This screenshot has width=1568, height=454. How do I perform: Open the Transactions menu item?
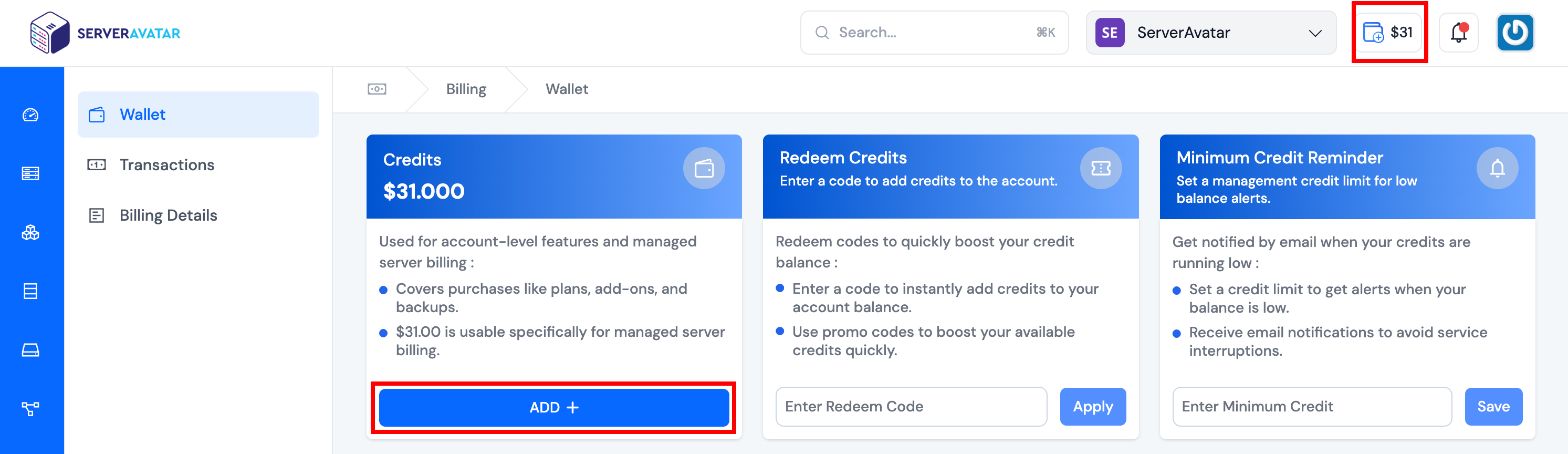167,165
